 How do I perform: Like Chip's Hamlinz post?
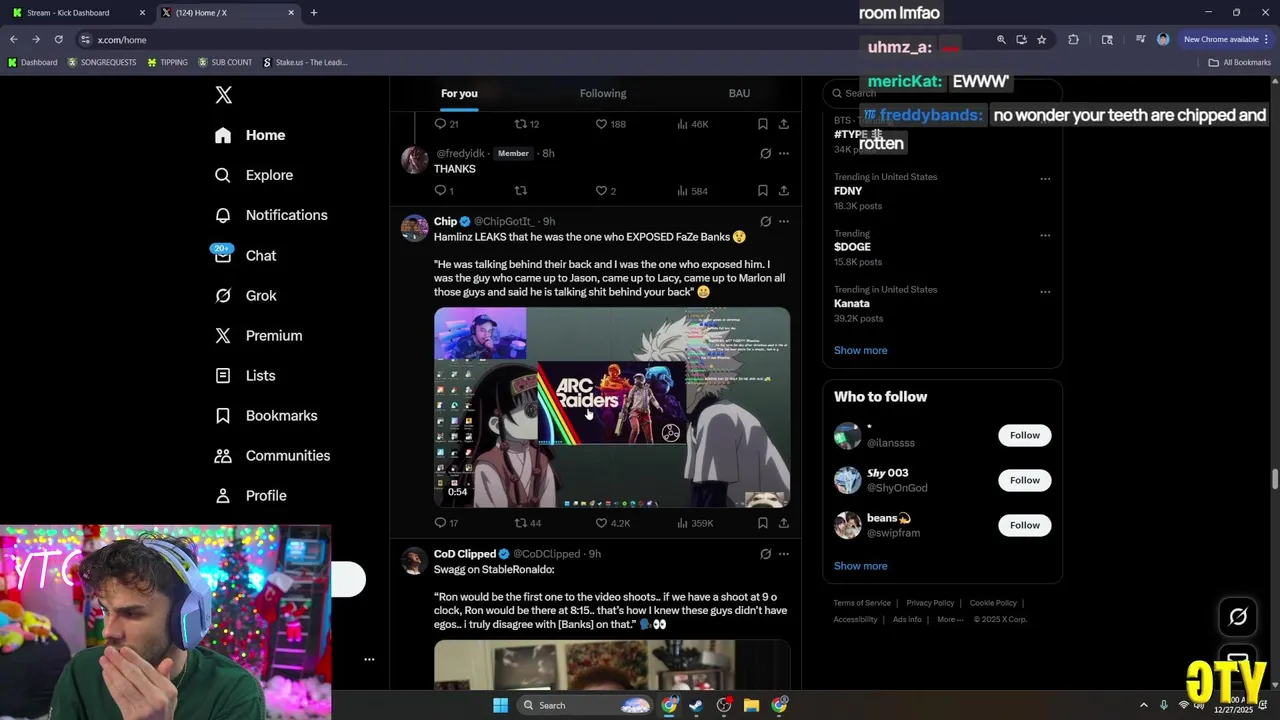(x=612, y=523)
